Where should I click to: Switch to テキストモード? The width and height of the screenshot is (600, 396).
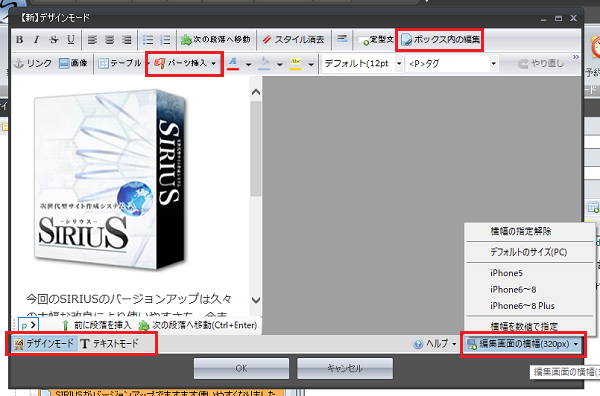coord(110,344)
